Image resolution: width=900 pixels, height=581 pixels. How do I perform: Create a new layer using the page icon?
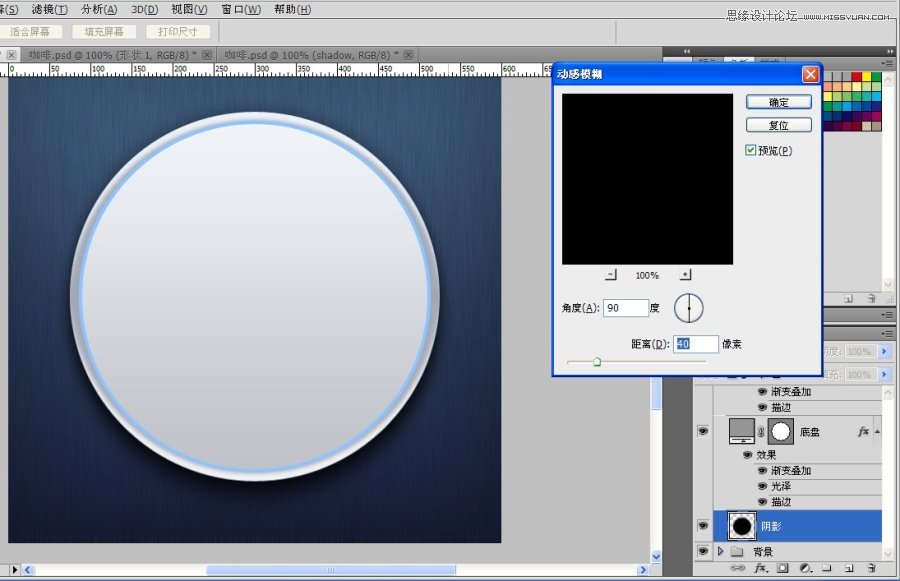[x=849, y=568]
